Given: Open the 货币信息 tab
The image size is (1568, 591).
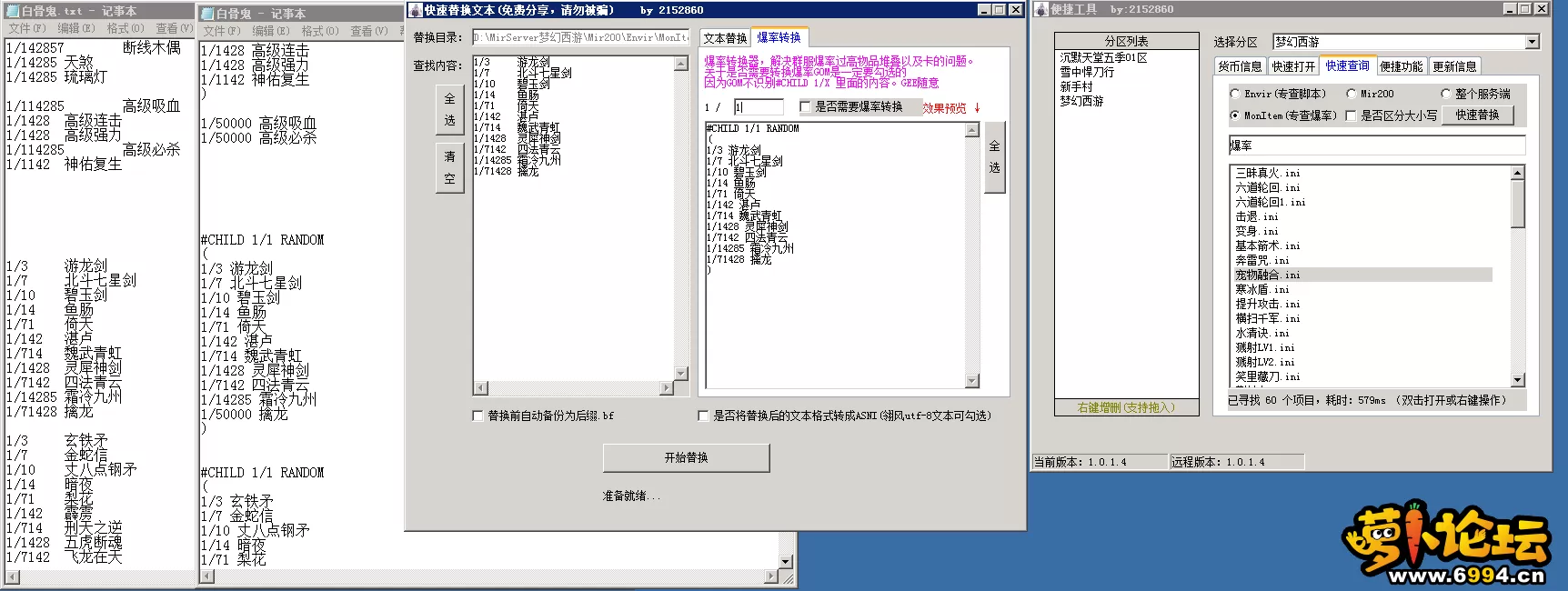Looking at the screenshot, I should click(x=1240, y=66).
